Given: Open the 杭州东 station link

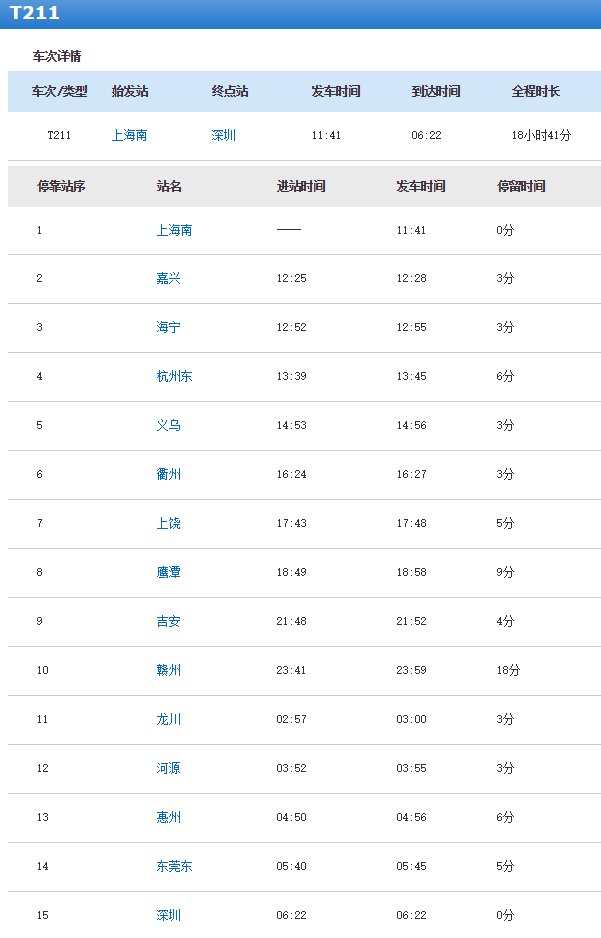Looking at the screenshot, I should (174, 376).
